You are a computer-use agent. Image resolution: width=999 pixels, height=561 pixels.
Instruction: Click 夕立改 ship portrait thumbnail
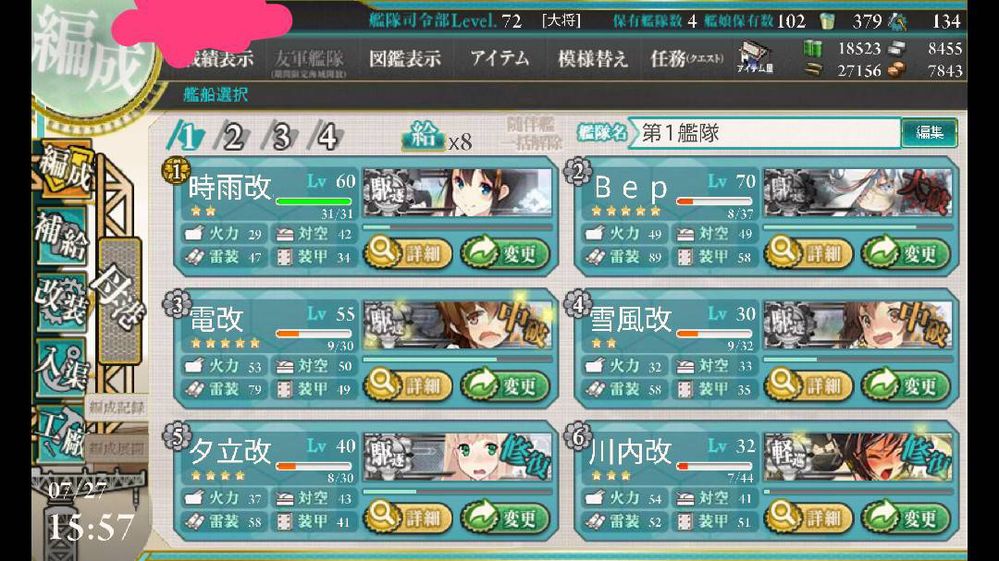[x=457, y=457]
